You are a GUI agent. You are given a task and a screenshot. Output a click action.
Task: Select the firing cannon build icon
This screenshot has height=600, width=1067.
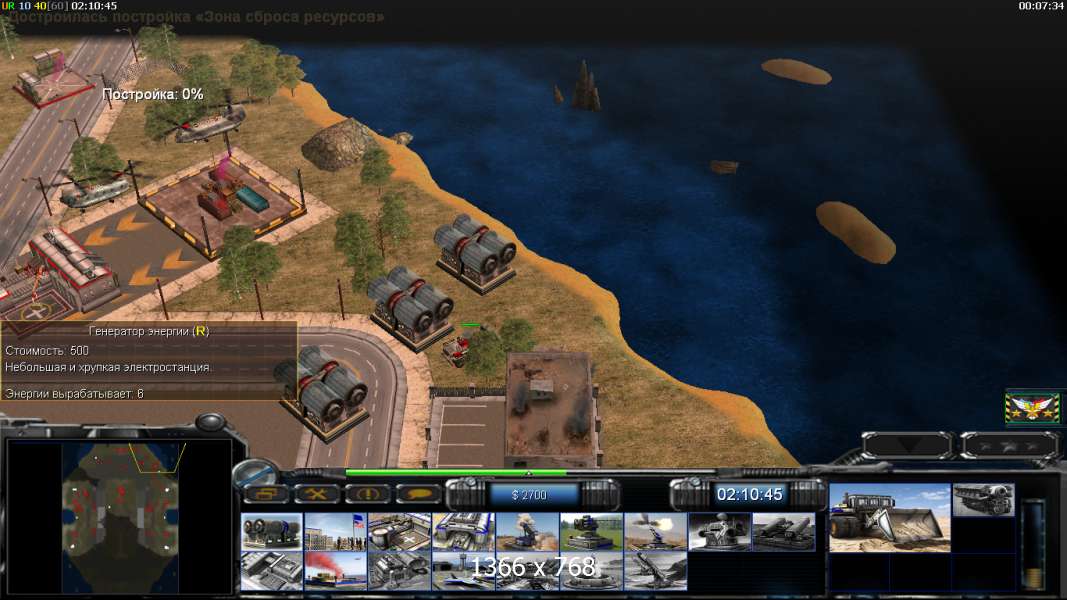point(655,531)
